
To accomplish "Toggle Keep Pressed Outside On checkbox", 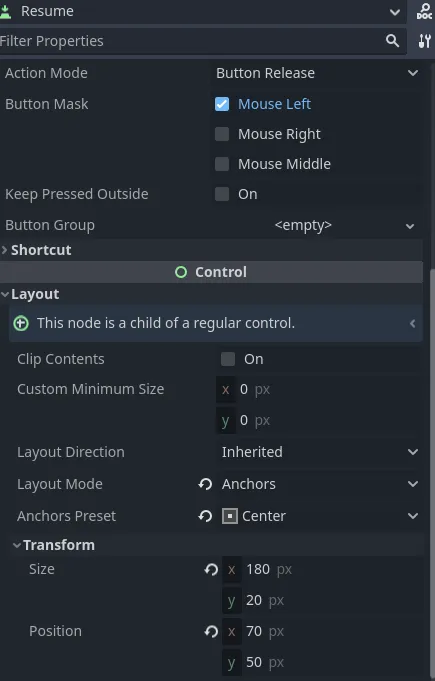I will click(222, 194).
